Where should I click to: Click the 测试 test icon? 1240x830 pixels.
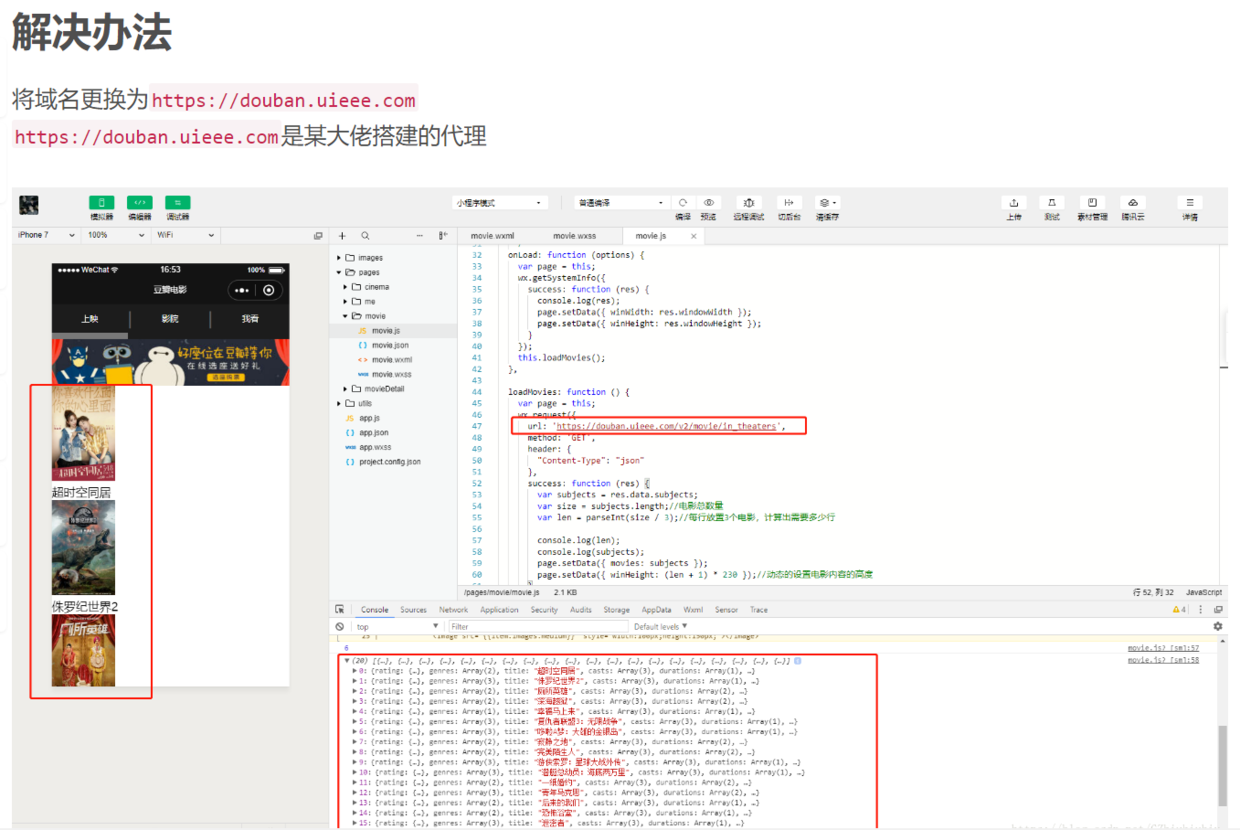pyautogui.click(x=1052, y=202)
